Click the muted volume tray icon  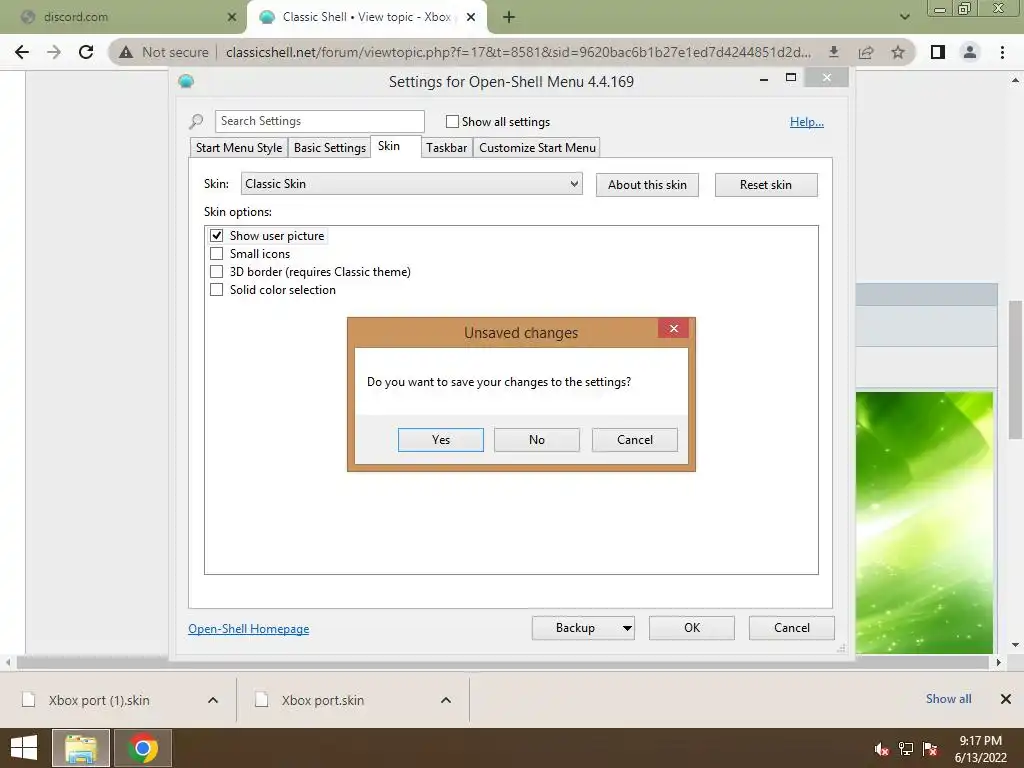pos(881,749)
